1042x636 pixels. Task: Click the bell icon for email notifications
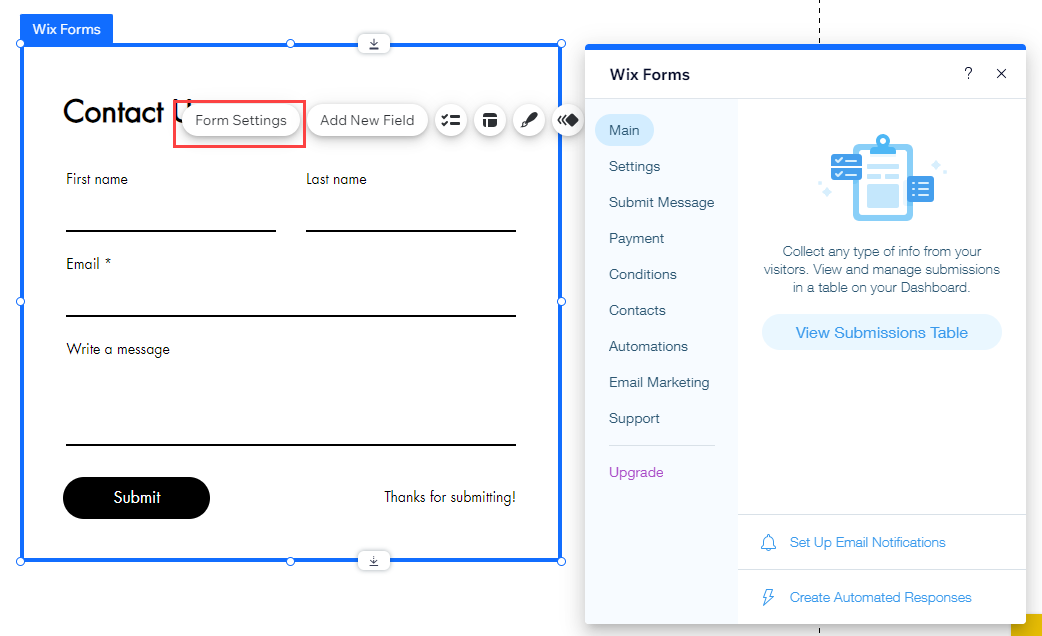coord(768,543)
